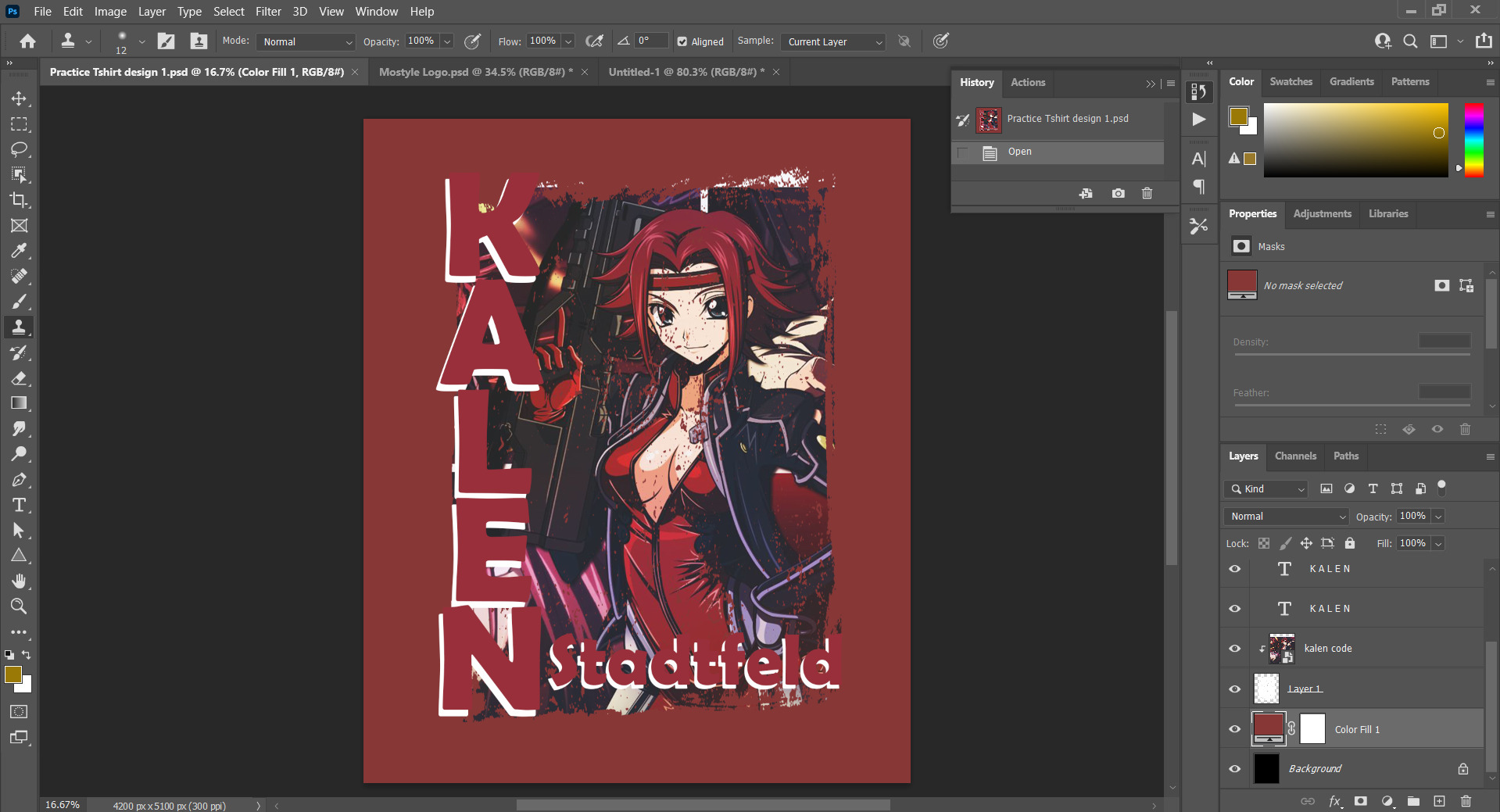Select the Lasso tool

pos(19,149)
